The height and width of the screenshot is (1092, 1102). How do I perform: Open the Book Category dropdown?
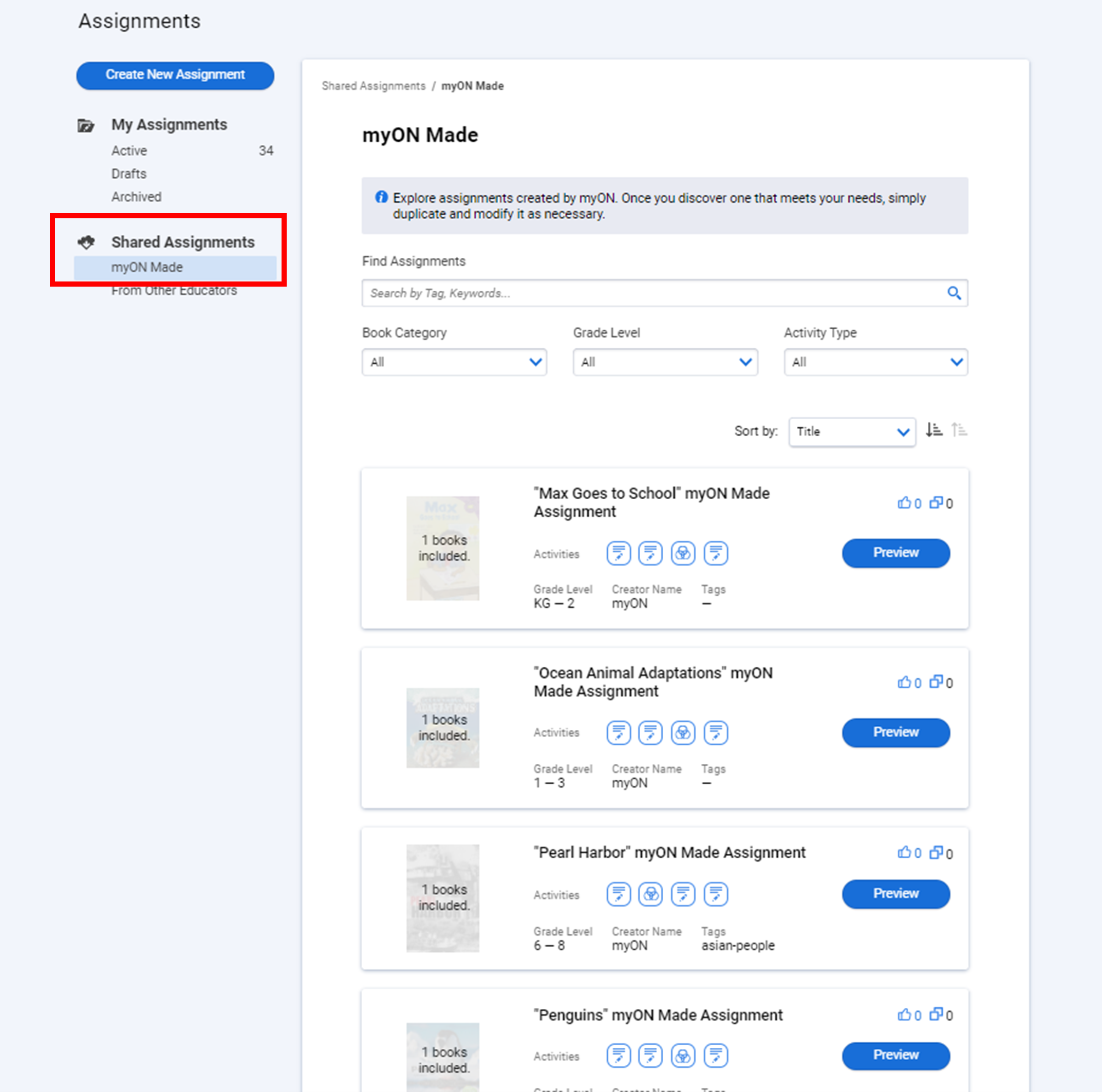pyautogui.click(x=454, y=362)
